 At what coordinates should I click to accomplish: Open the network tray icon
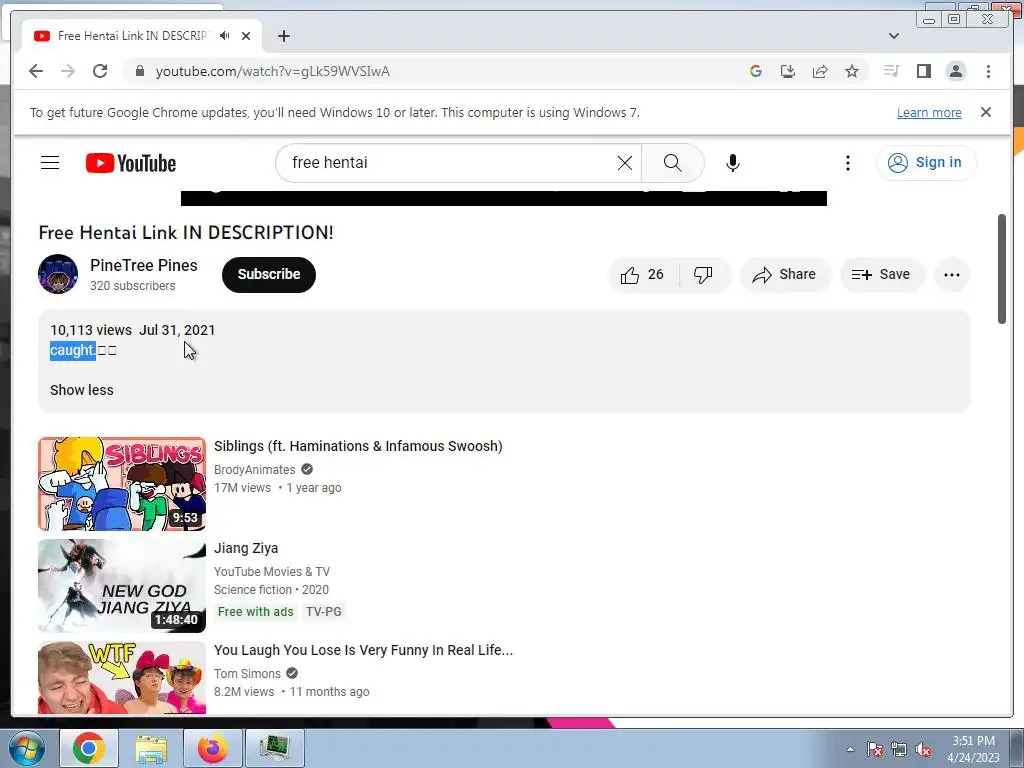[x=899, y=749]
